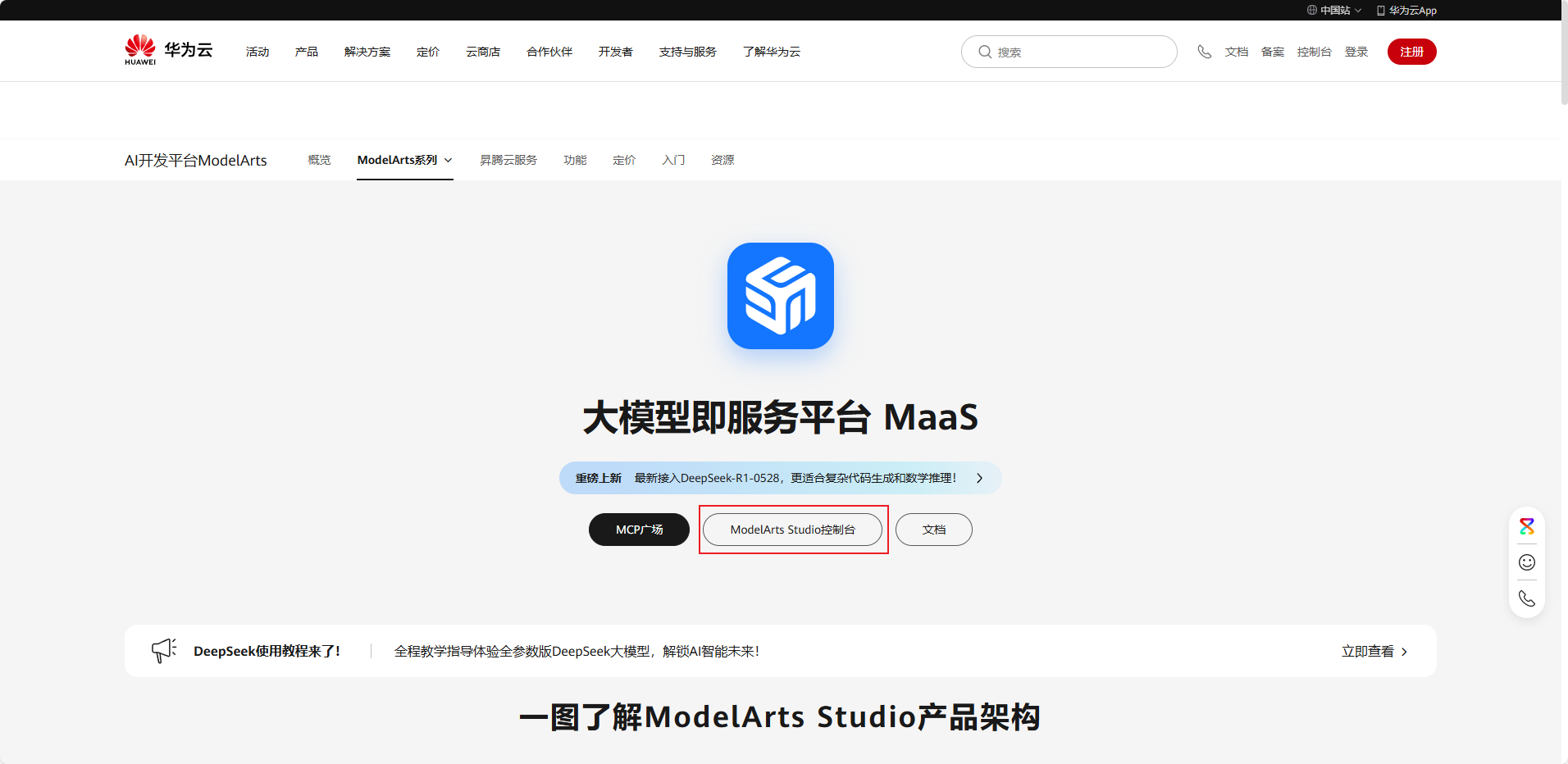Open the 开发者 menu

[x=616, y=52]
